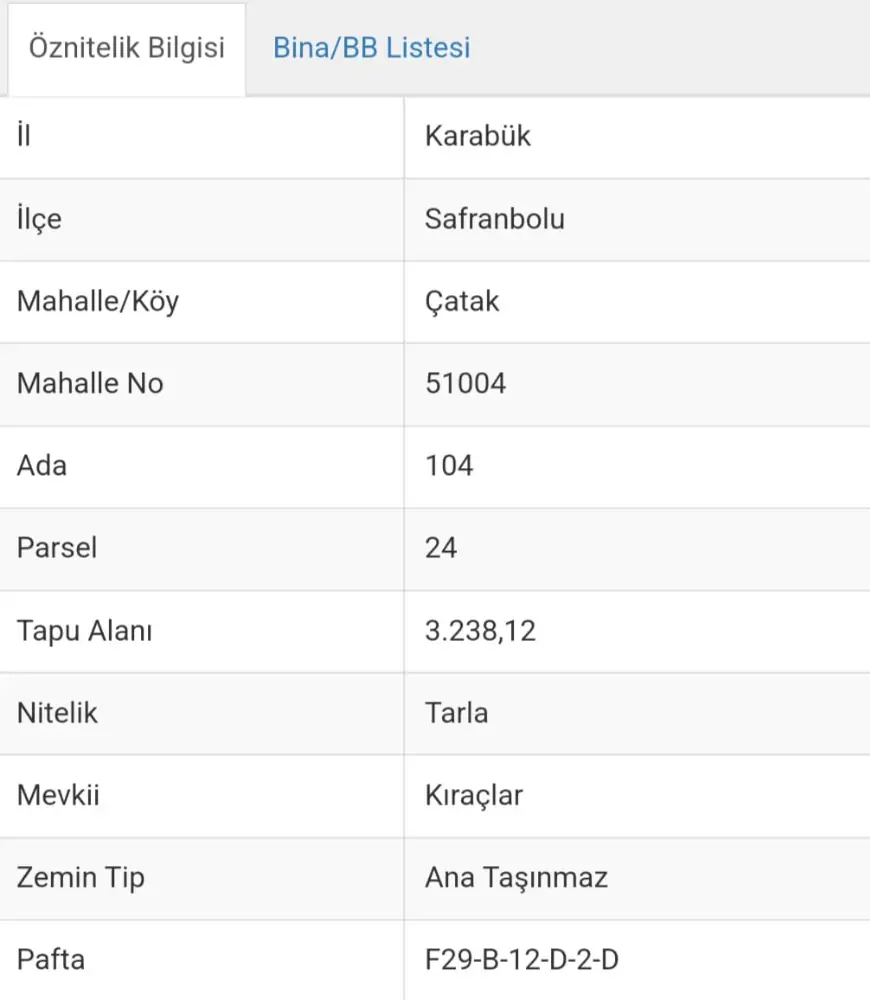Select Mahalle No value 51004
Viewport: 870px width, 1000px height.
point(466,383)
